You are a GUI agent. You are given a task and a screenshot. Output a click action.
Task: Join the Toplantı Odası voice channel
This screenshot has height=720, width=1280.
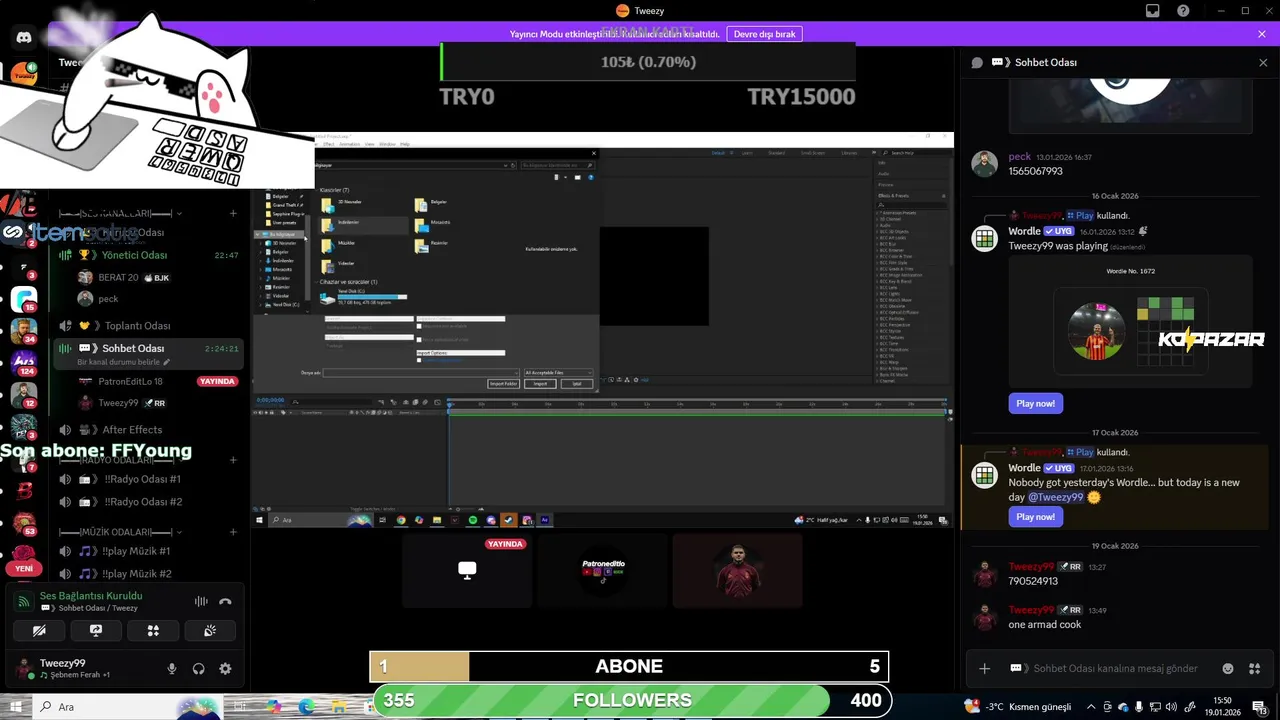(148, 325)
